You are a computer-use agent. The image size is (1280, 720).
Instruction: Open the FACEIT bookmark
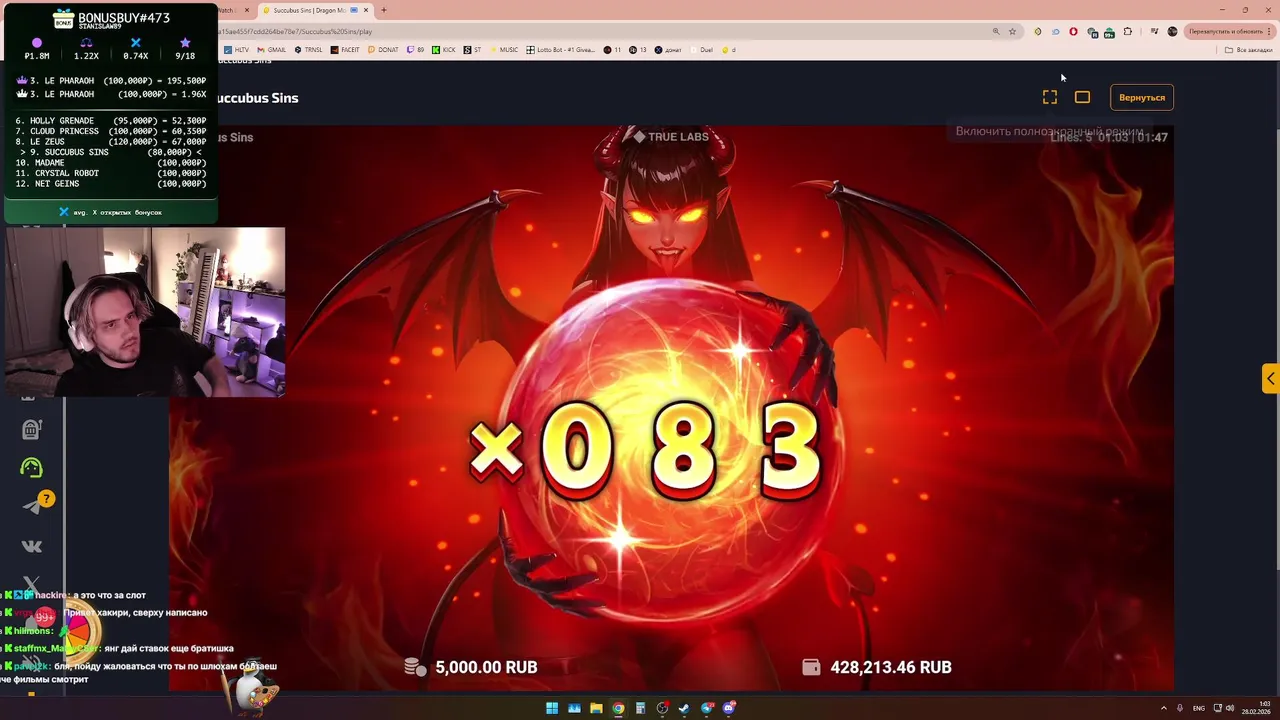[345, 49]
